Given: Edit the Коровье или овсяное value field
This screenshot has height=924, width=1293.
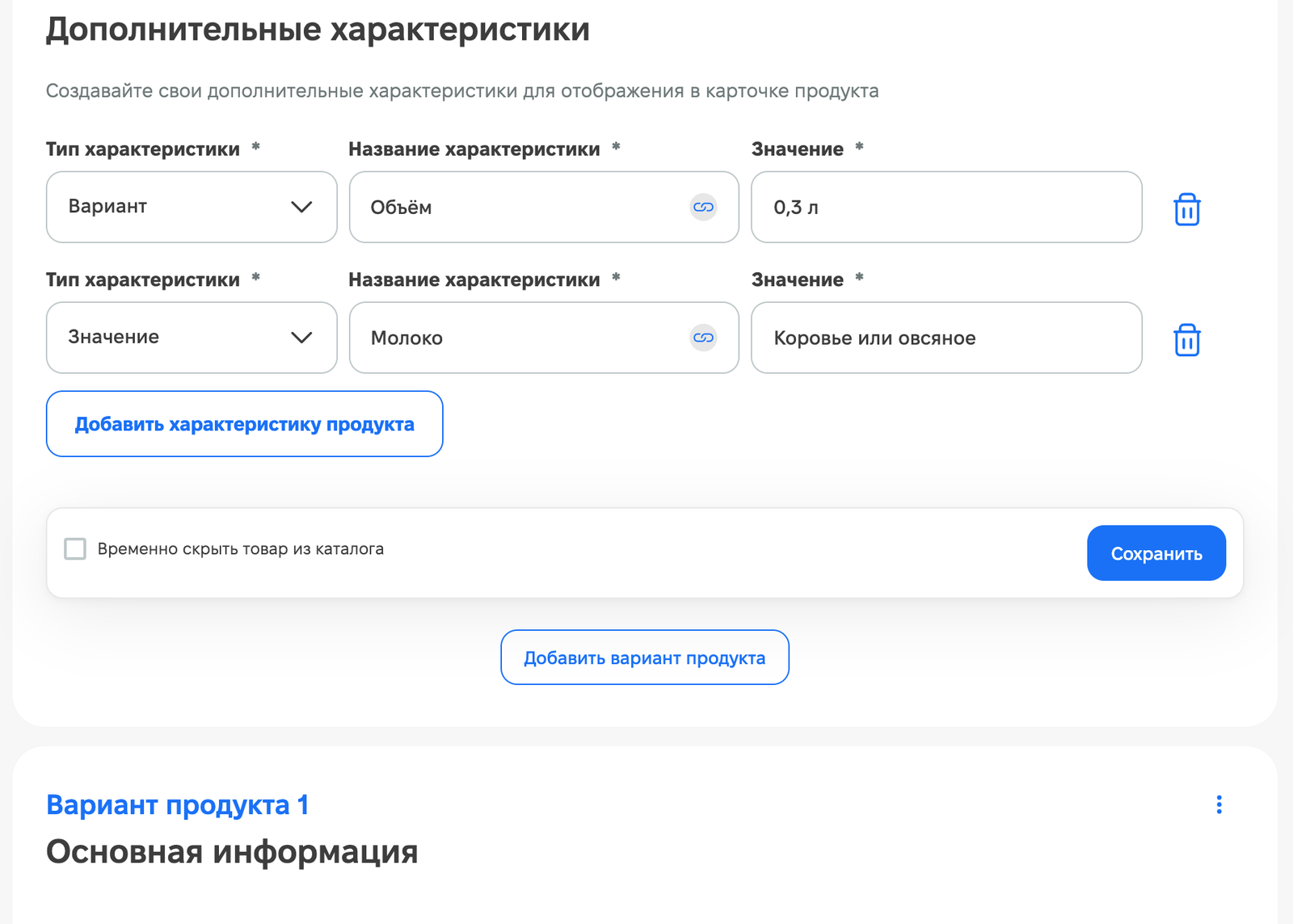Looking at the screenshot, I should point(946,338).
